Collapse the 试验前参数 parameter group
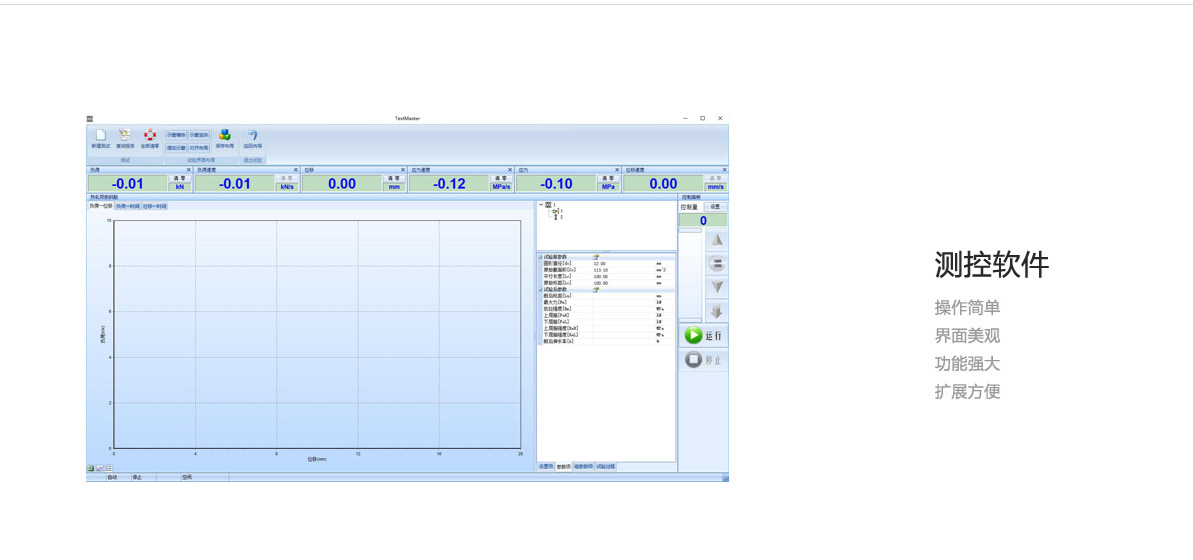Screen dimensions: 1193x560 pyautogui.click(x=540, y=257)
